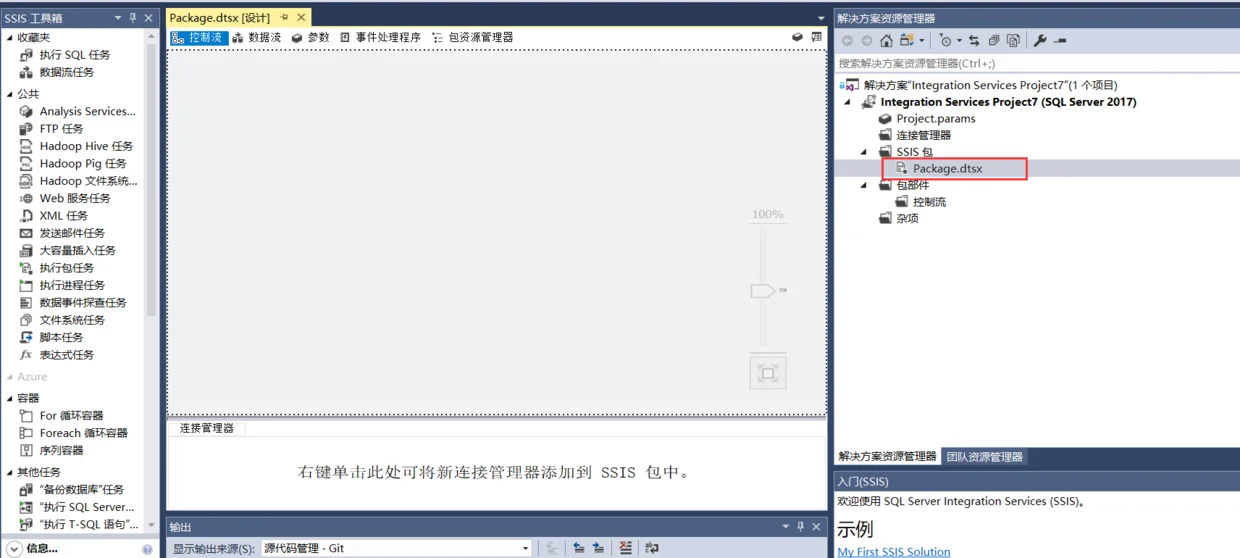Image resolution: width=1240 pixels, height=558 pixels.
Task: Select the 控制流 folder under 包部件
Action: (929, 202)
